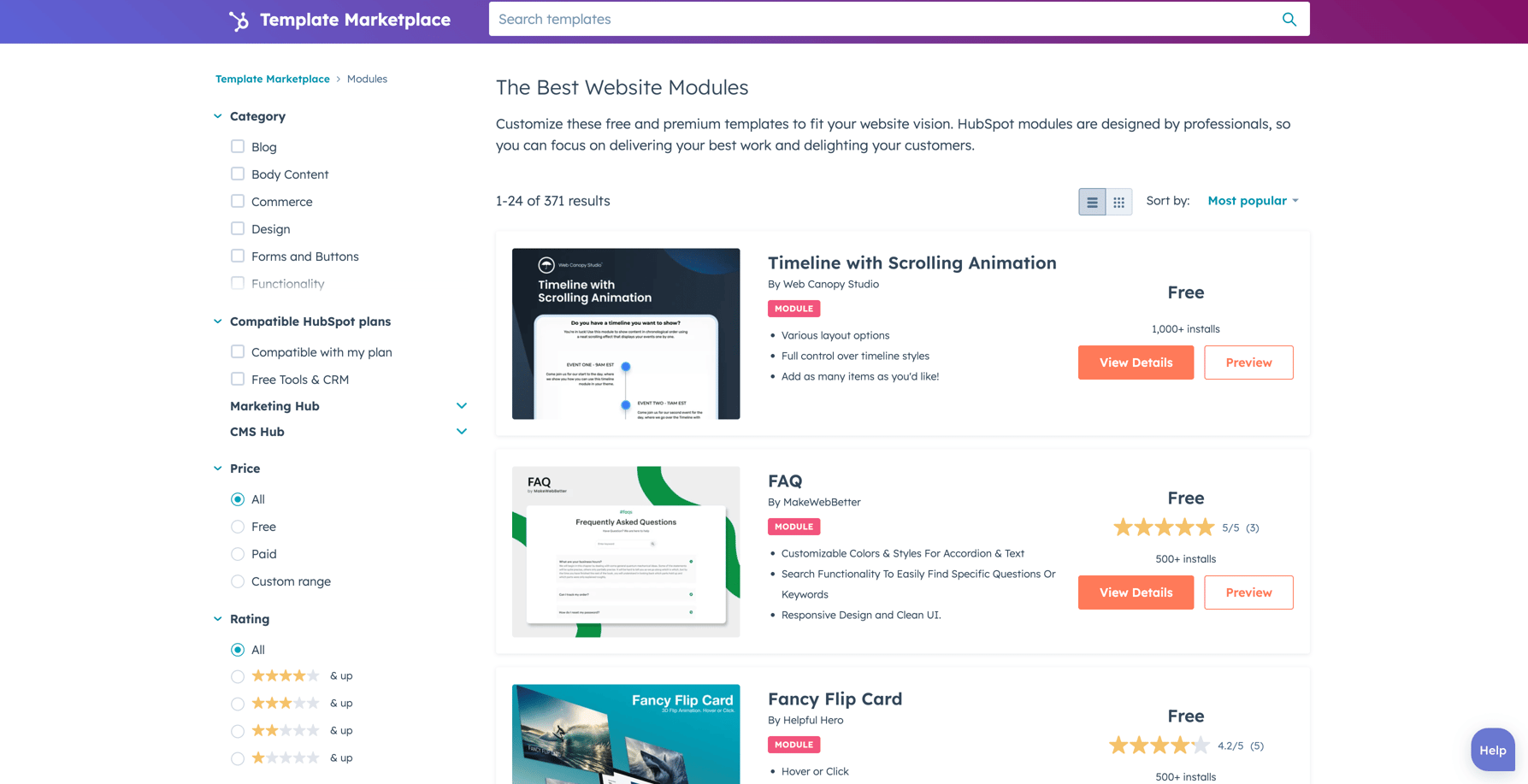Click the Search templates input field
Image resolution: width=1528 pixels, height=784 pixels.
coord(855,18)
